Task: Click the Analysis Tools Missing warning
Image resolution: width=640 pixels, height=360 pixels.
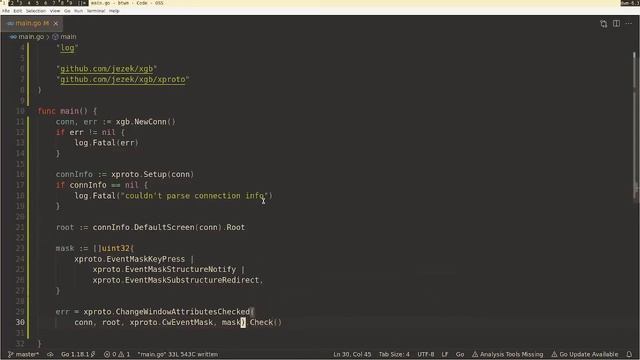Action: tap(507, 354)
